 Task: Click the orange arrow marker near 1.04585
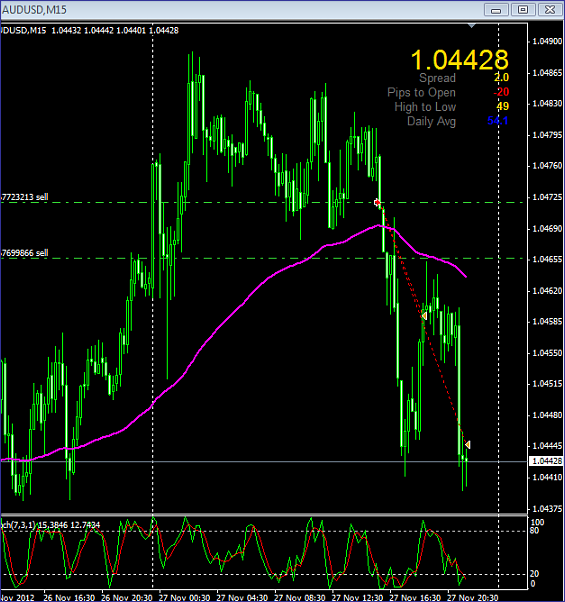tap(424, 316)
